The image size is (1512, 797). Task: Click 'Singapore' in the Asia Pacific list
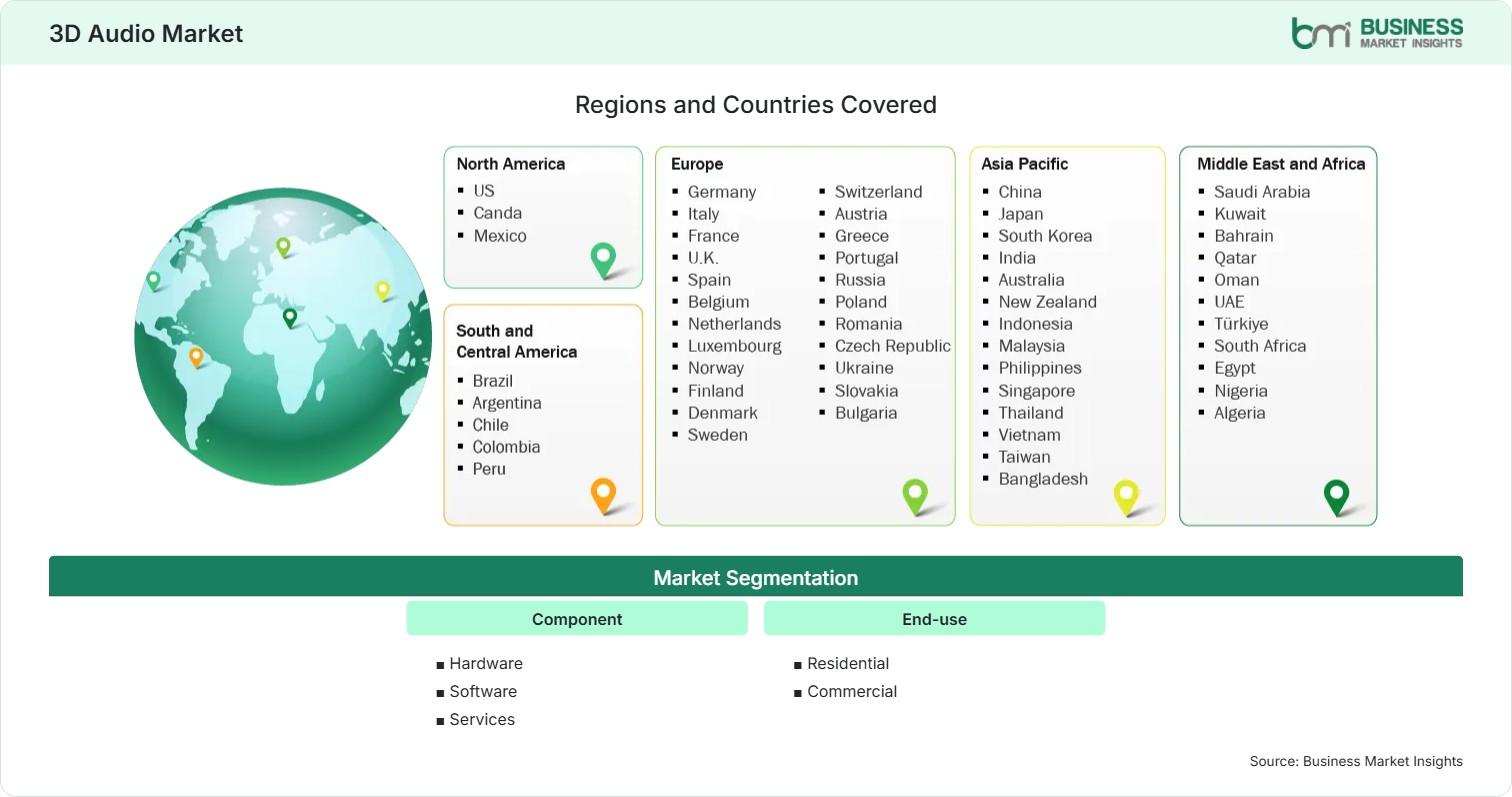1037,390
